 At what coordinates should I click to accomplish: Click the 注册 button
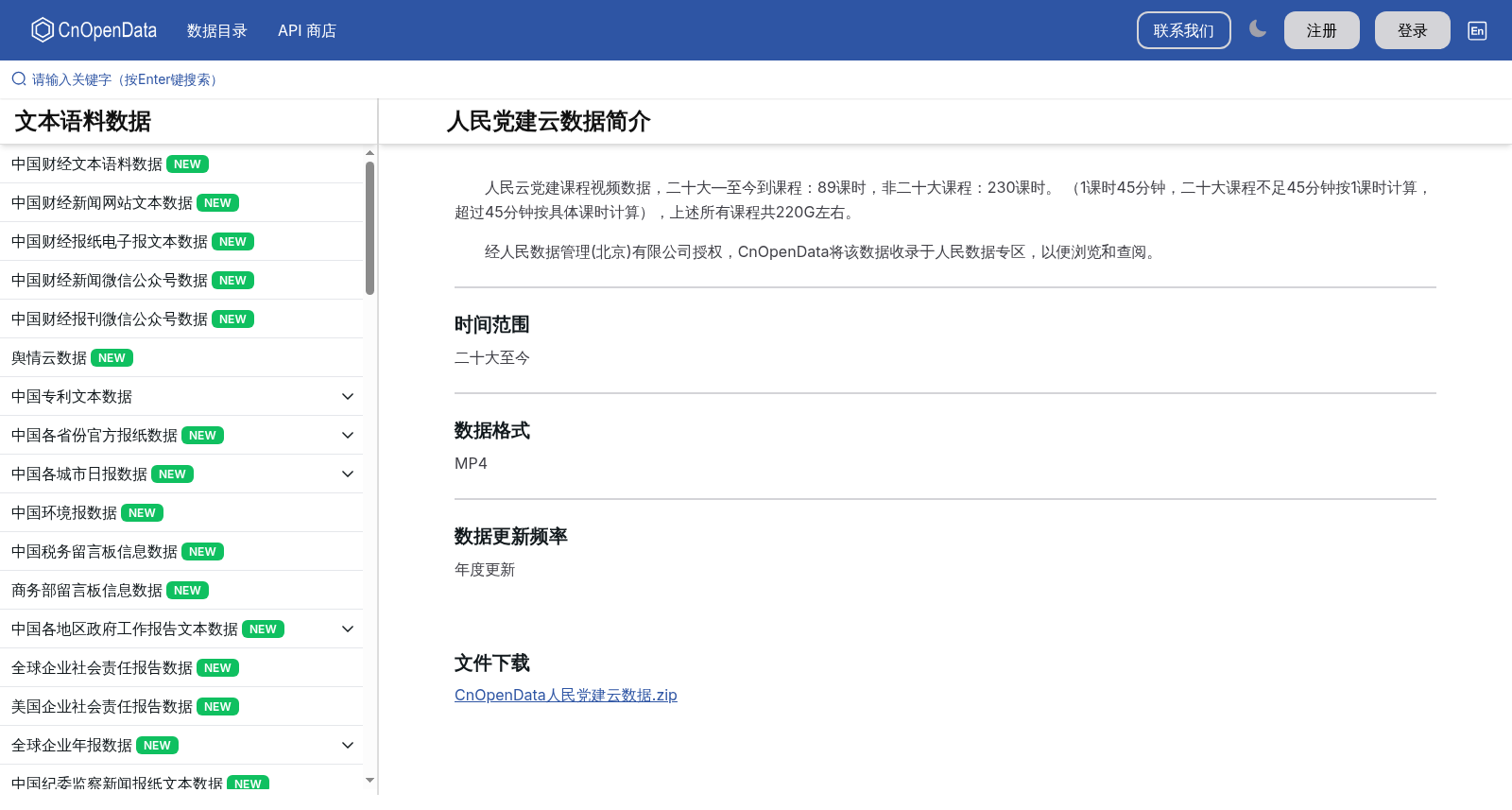click(1321, 30)
